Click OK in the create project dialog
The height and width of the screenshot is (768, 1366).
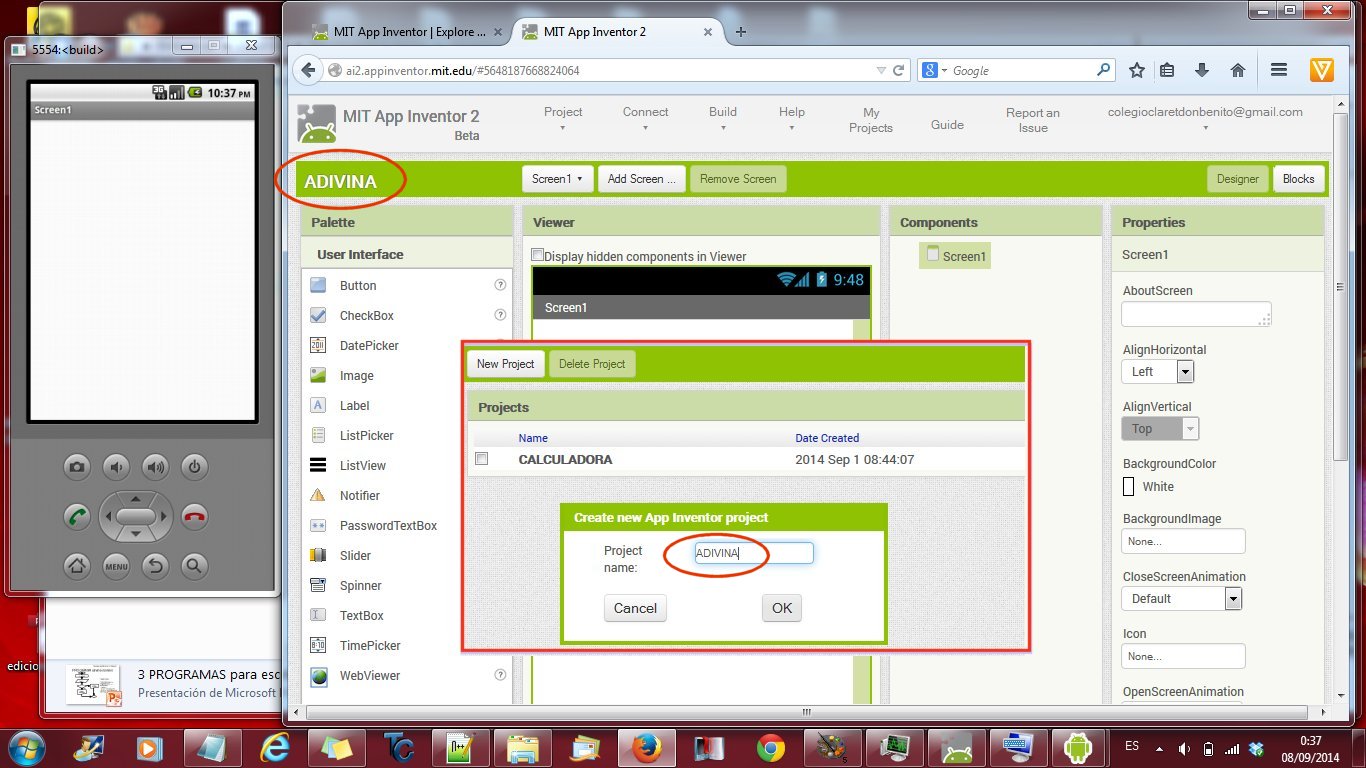pos(782,608)
